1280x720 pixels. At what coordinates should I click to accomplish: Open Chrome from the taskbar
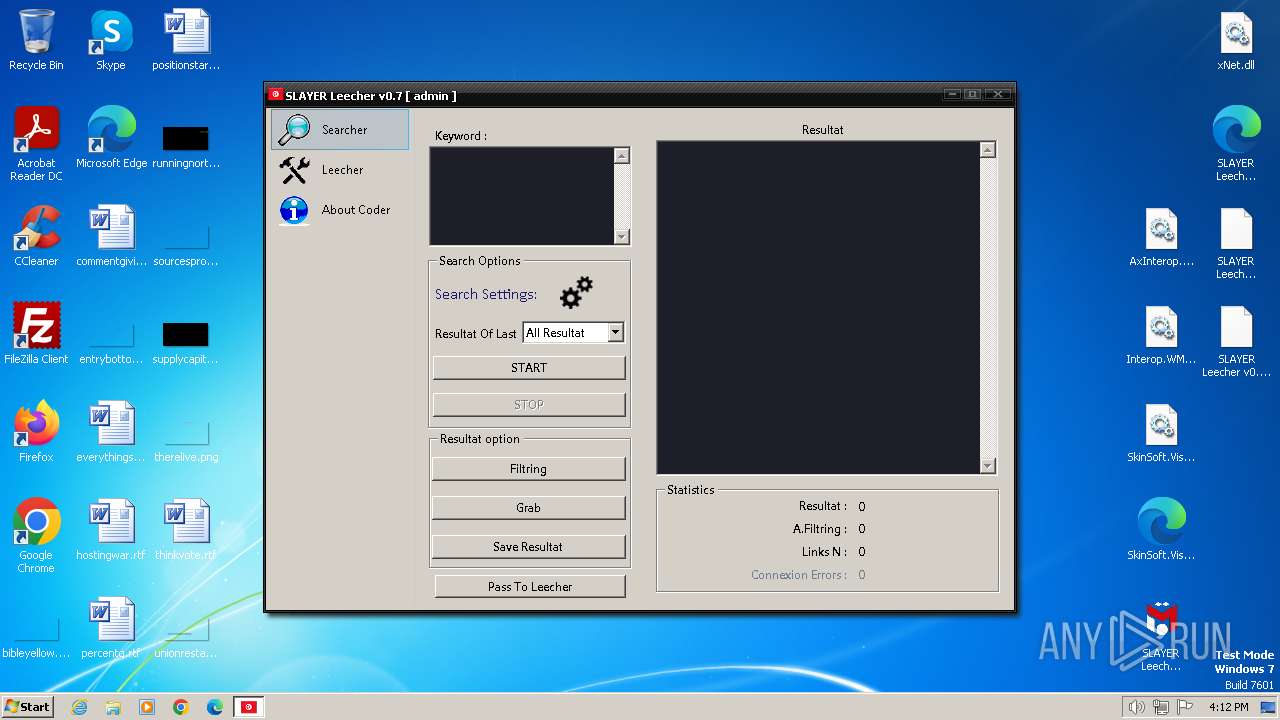[x=181, y=707]
